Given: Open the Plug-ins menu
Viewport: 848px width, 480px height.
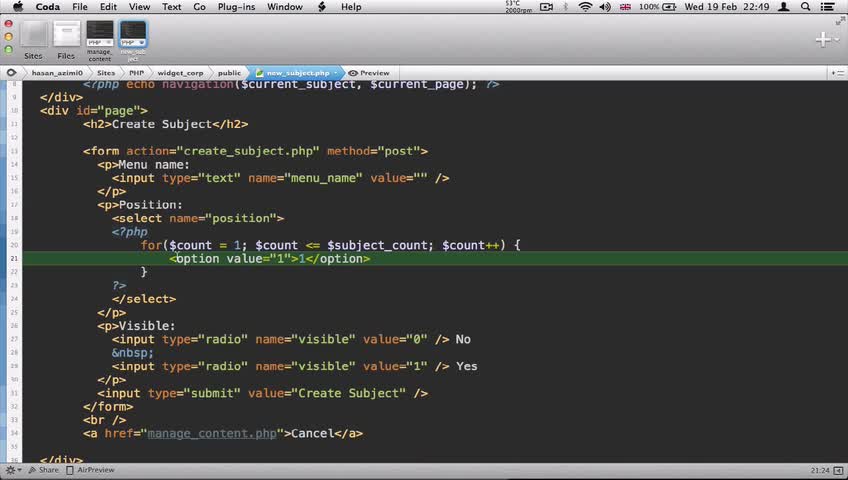Looking at the screenshot, I should [x=236, y=7].
